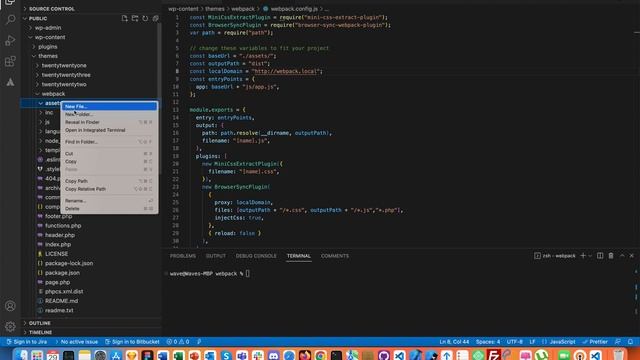Switch to the Output tab
The height and width of the screenshot is (360, 640).
[216, 256]
